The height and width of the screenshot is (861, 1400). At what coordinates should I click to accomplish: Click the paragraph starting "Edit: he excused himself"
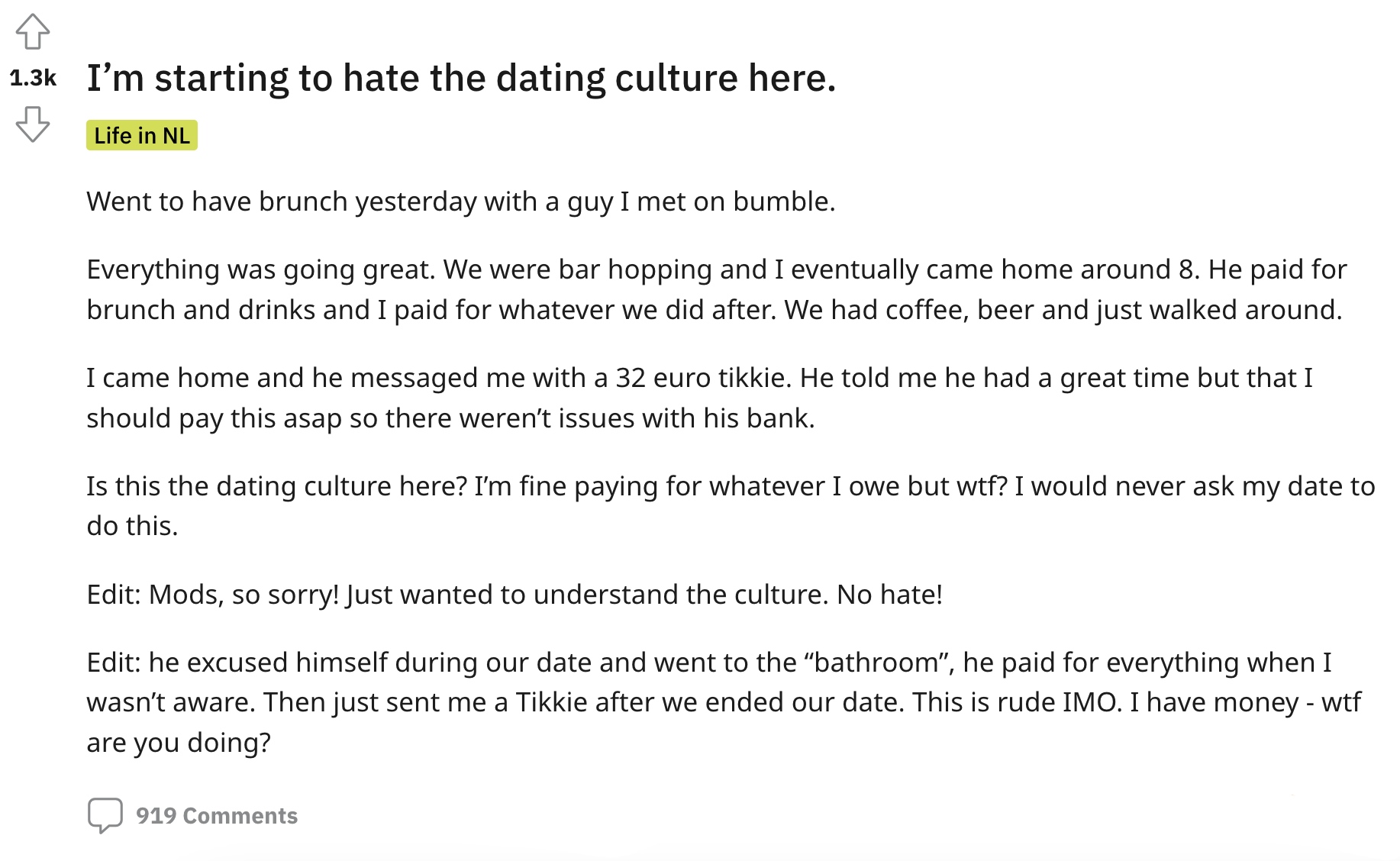click(722, 702)
